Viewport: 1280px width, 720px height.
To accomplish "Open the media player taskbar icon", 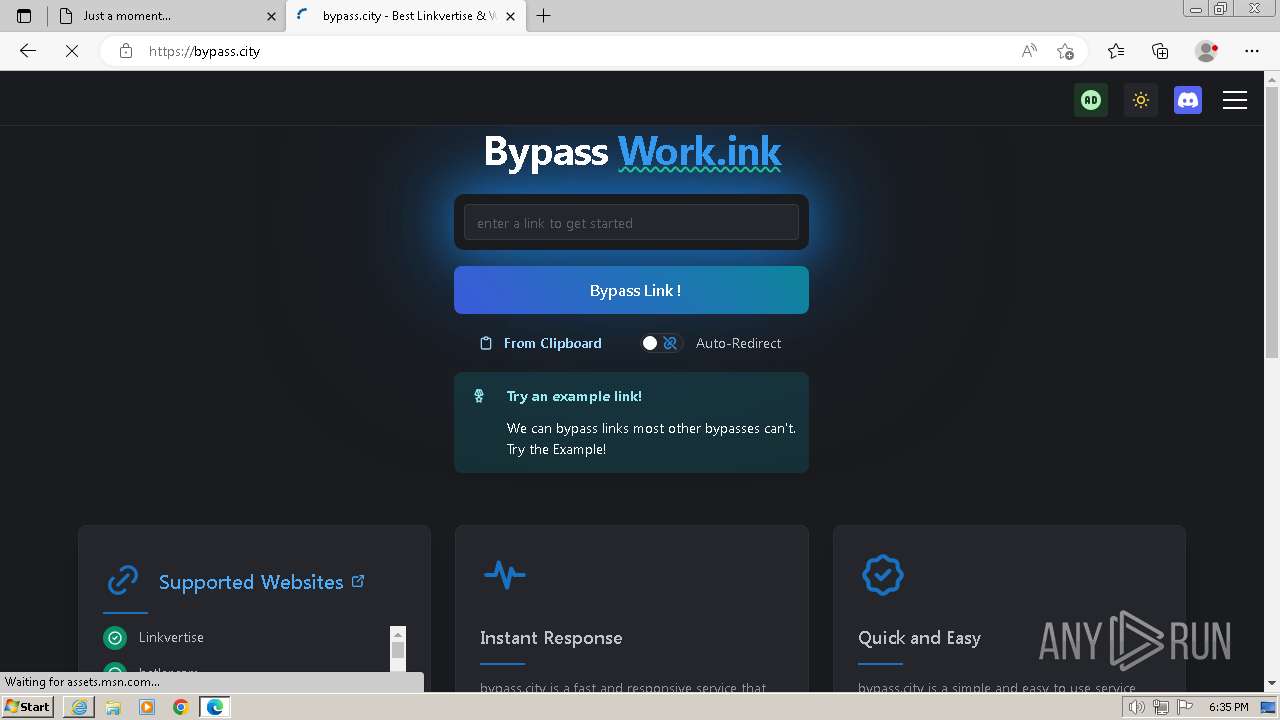I will (147, 707).
